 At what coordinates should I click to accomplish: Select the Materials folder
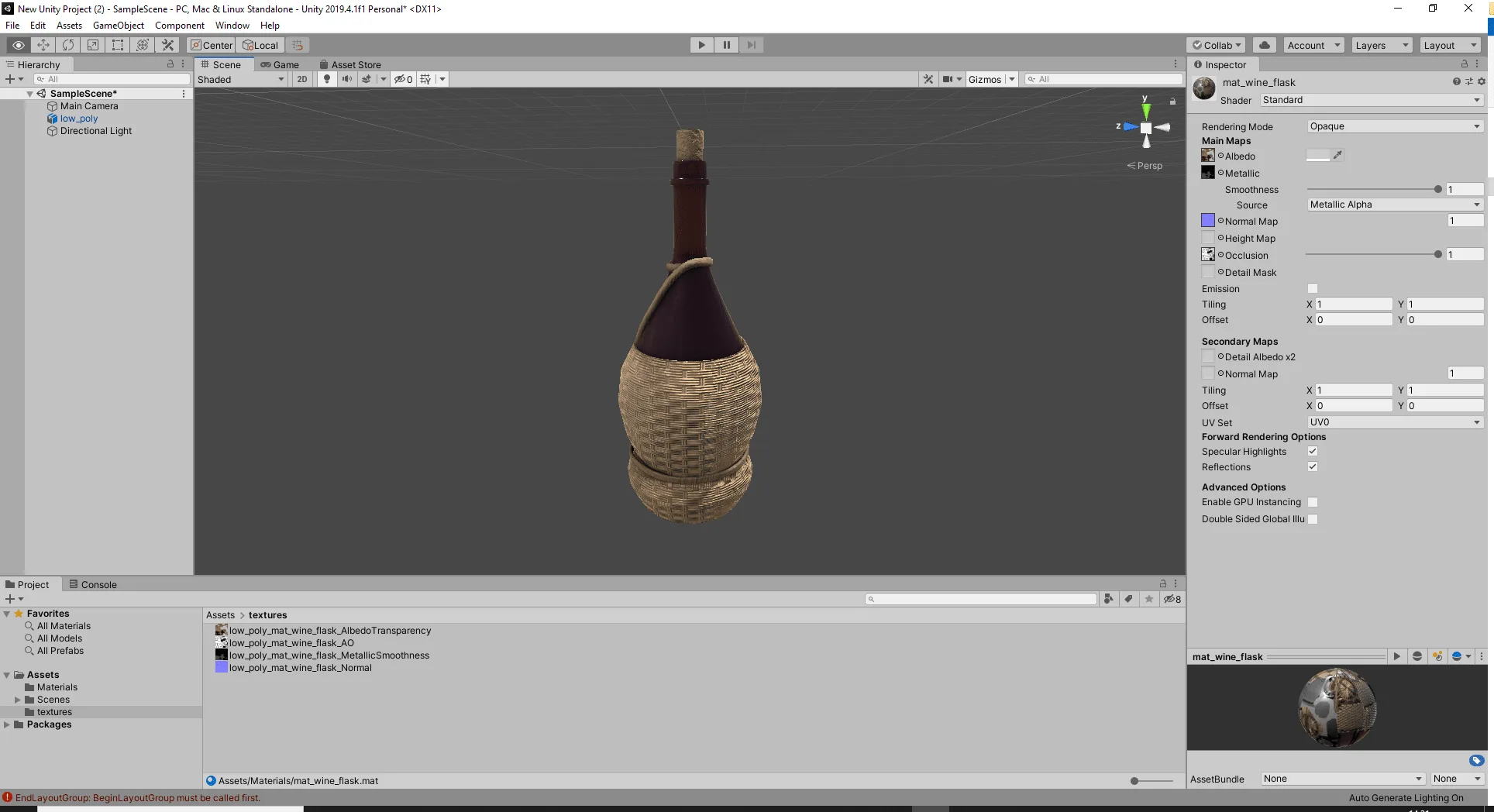57,687
